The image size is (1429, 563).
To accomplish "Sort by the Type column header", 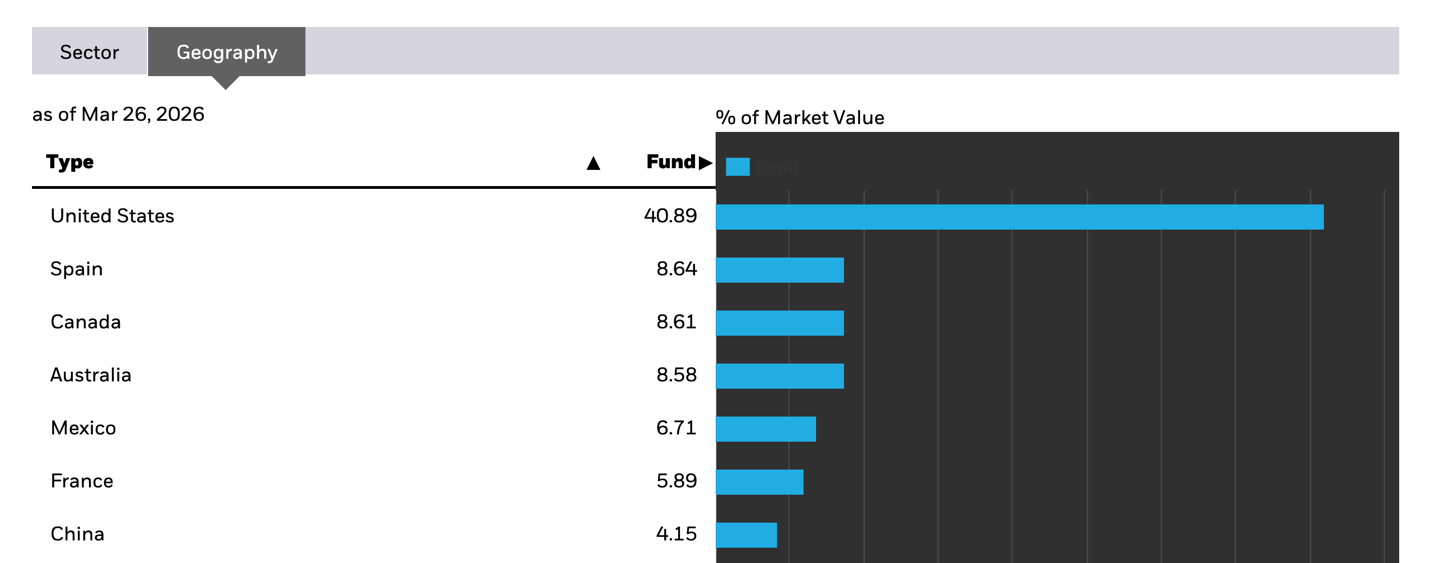I will (x=70, y=162).
